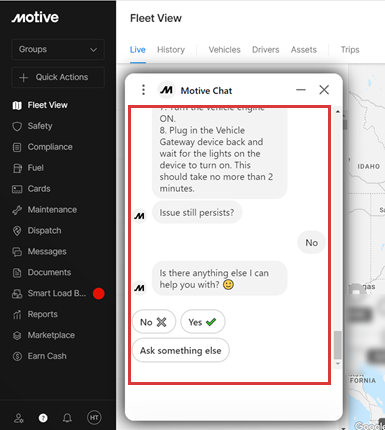Open Smart Load Board entry

[57, 293]
